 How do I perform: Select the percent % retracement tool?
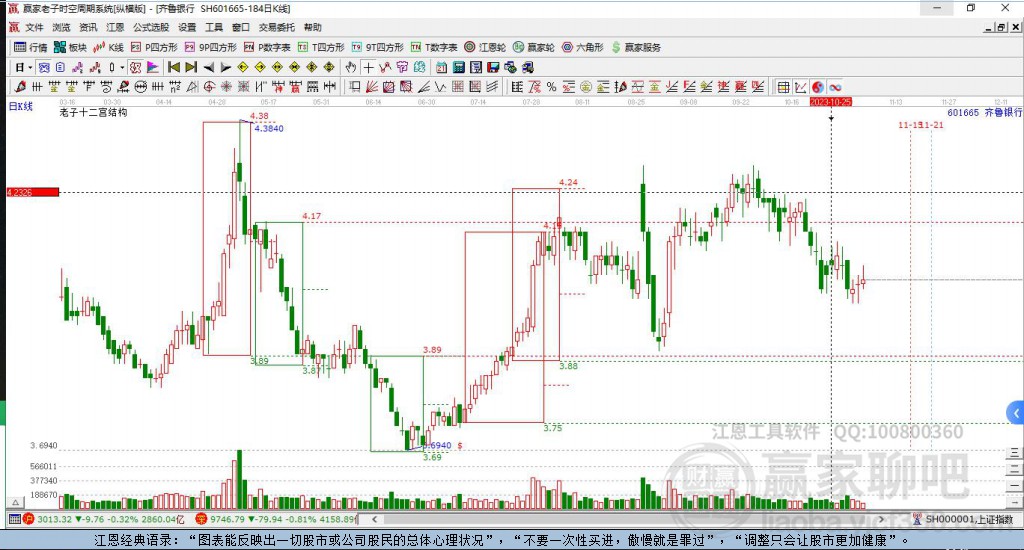(x=551, y=87)
